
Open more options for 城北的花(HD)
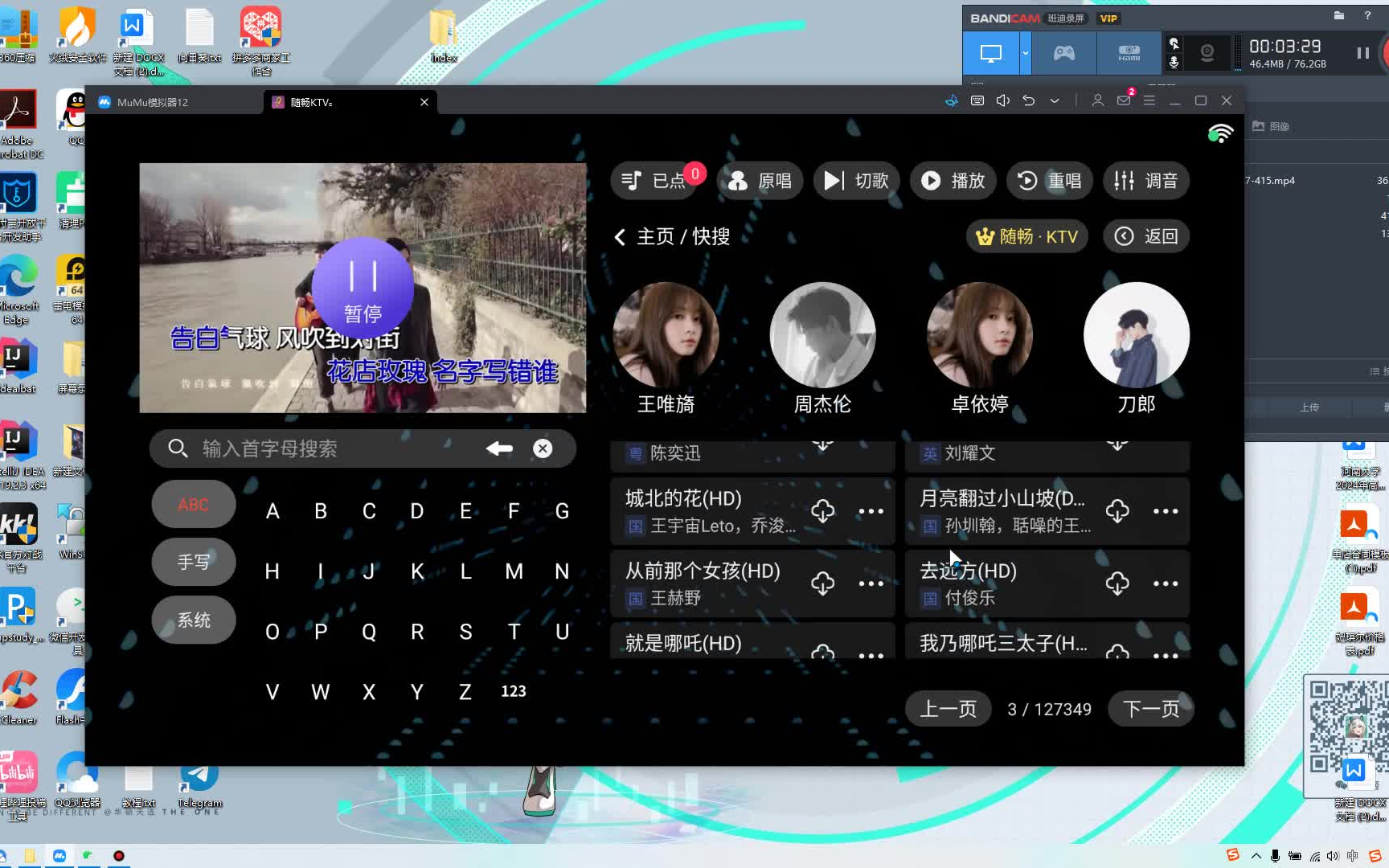[871, 511]
